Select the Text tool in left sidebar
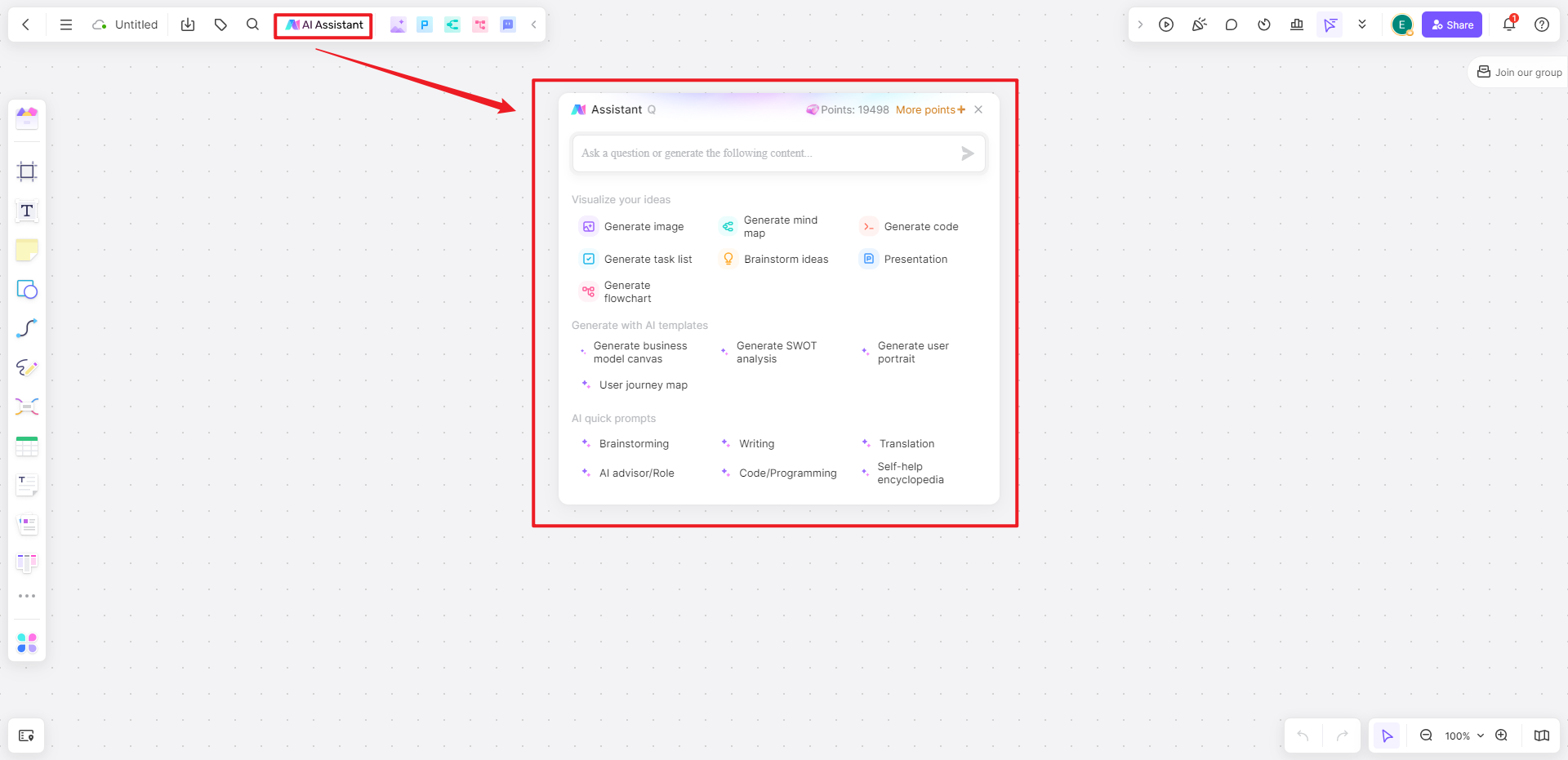 [x=27, y=211]
